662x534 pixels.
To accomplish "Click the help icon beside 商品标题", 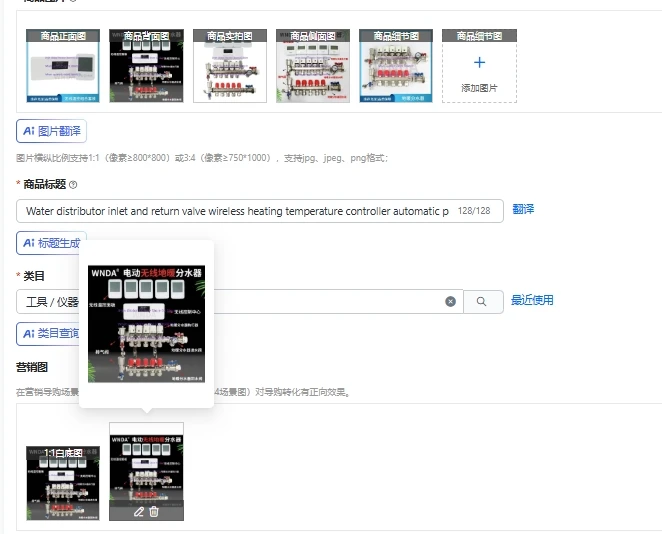I will [x=73, y=184].
